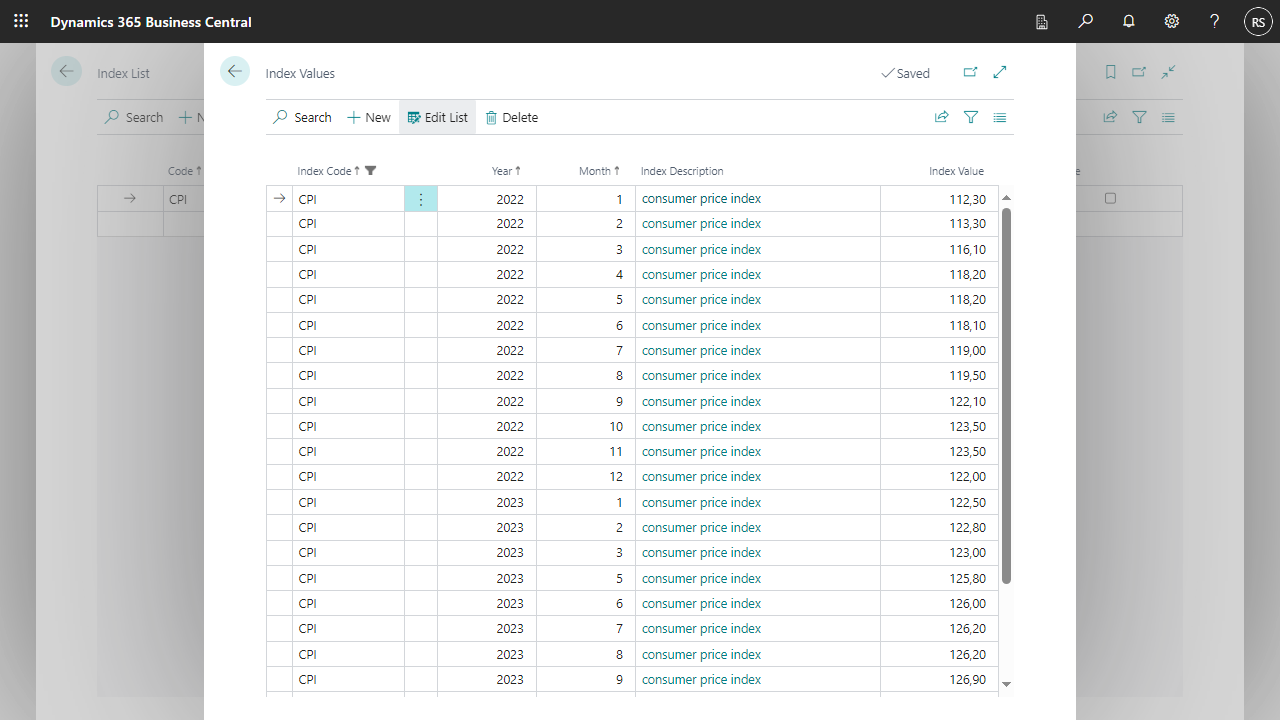Open the help question mark

tap(1214, 21)
